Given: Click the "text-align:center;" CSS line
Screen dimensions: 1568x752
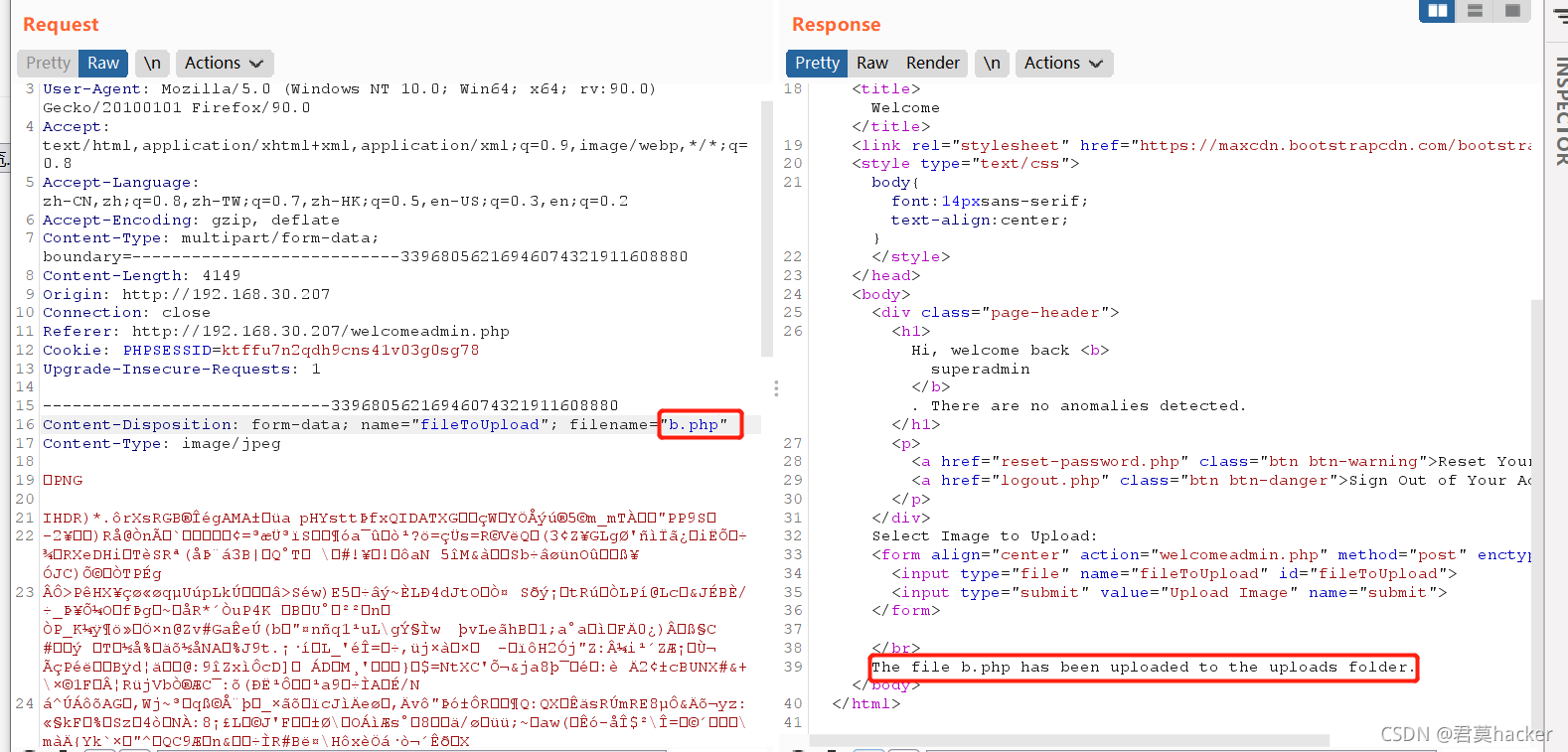Looking at the screenshot, I should click(x=980, y=221).
